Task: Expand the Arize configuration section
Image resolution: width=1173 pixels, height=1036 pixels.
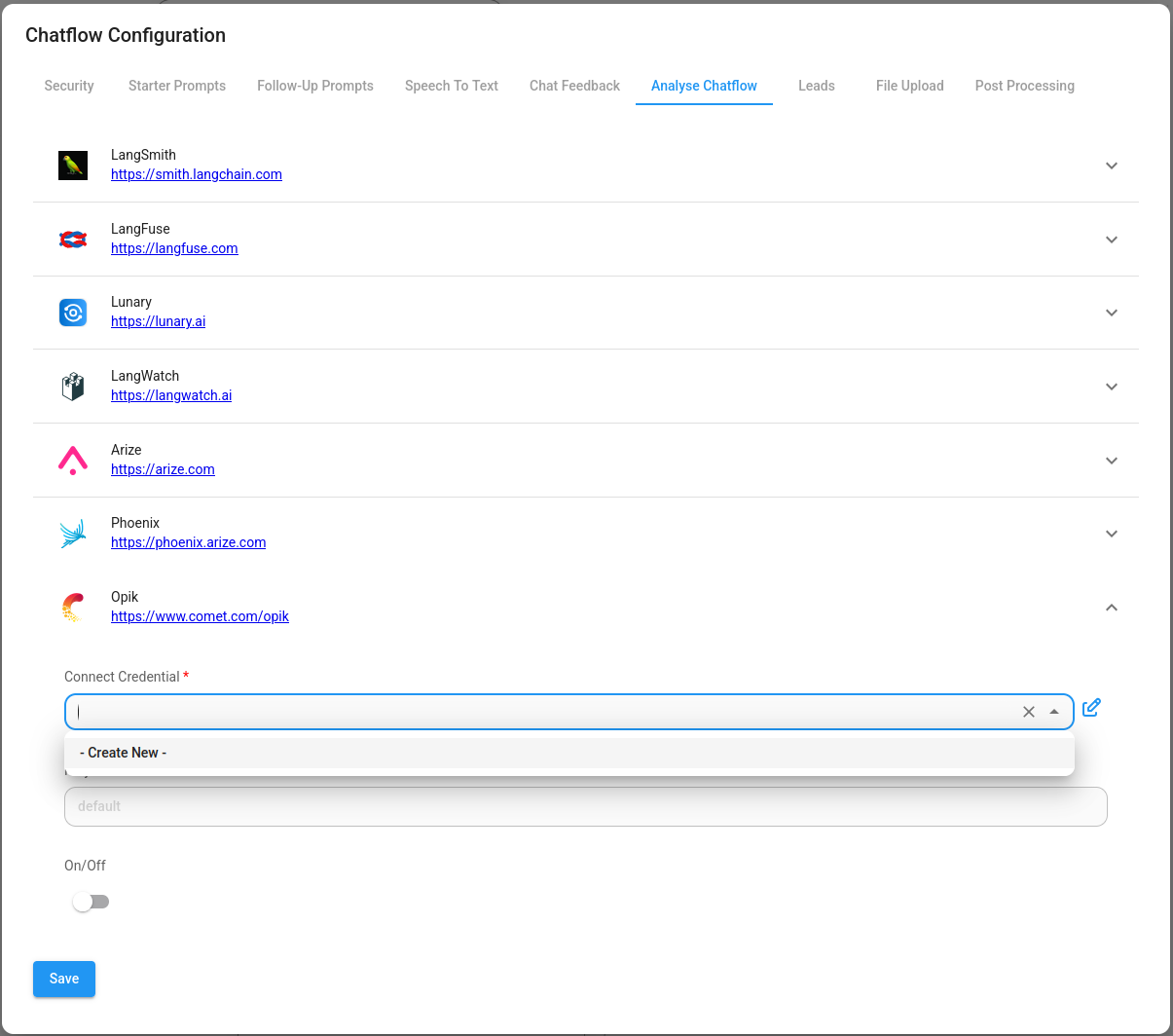Action: pyautogui.click(x=1111, y=461)
